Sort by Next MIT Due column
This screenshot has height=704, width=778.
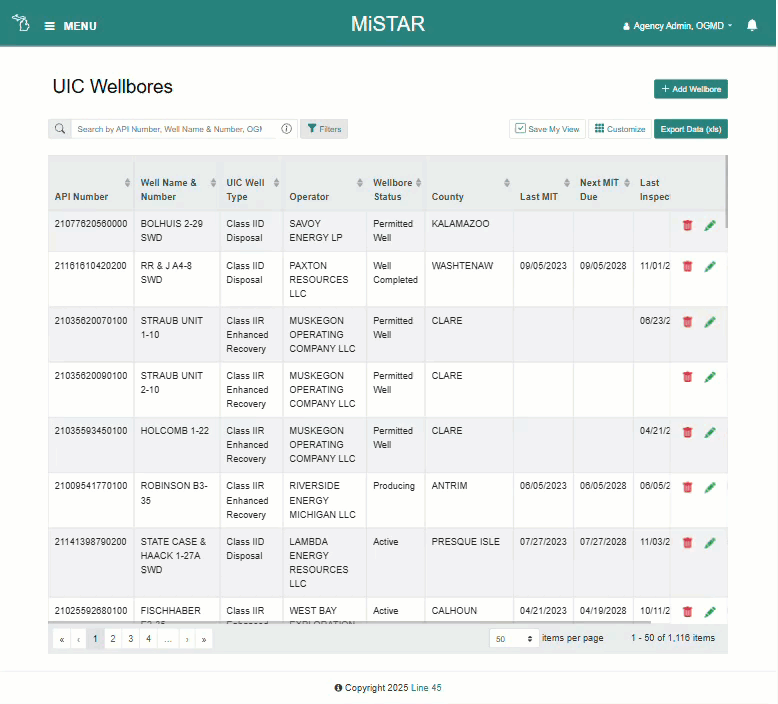[627, 183]
